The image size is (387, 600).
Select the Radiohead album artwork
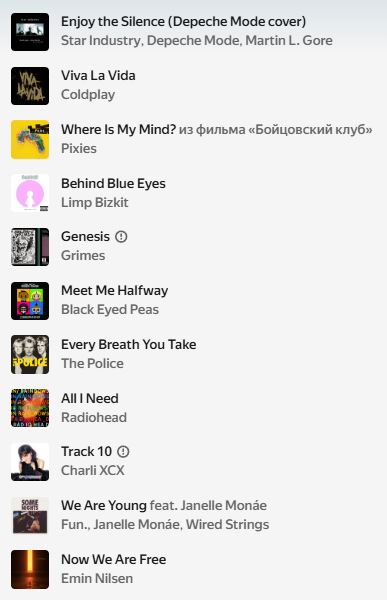point(30,408)
